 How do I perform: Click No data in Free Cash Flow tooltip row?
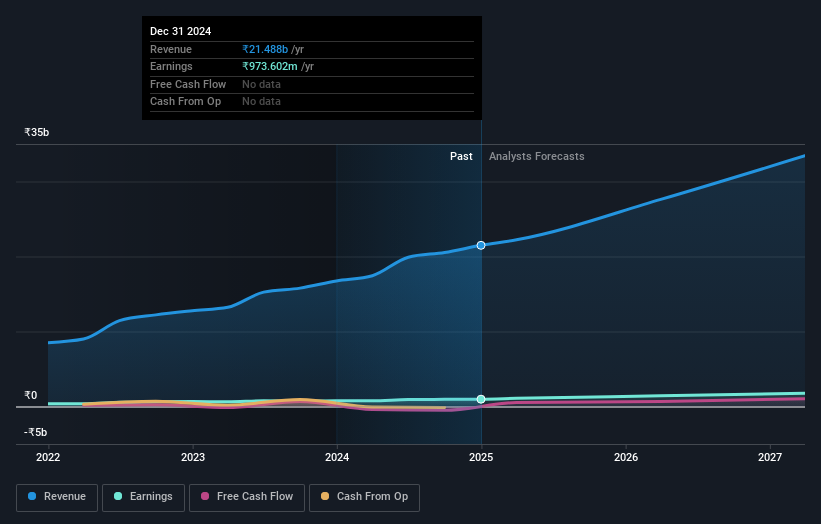[261, 84]
